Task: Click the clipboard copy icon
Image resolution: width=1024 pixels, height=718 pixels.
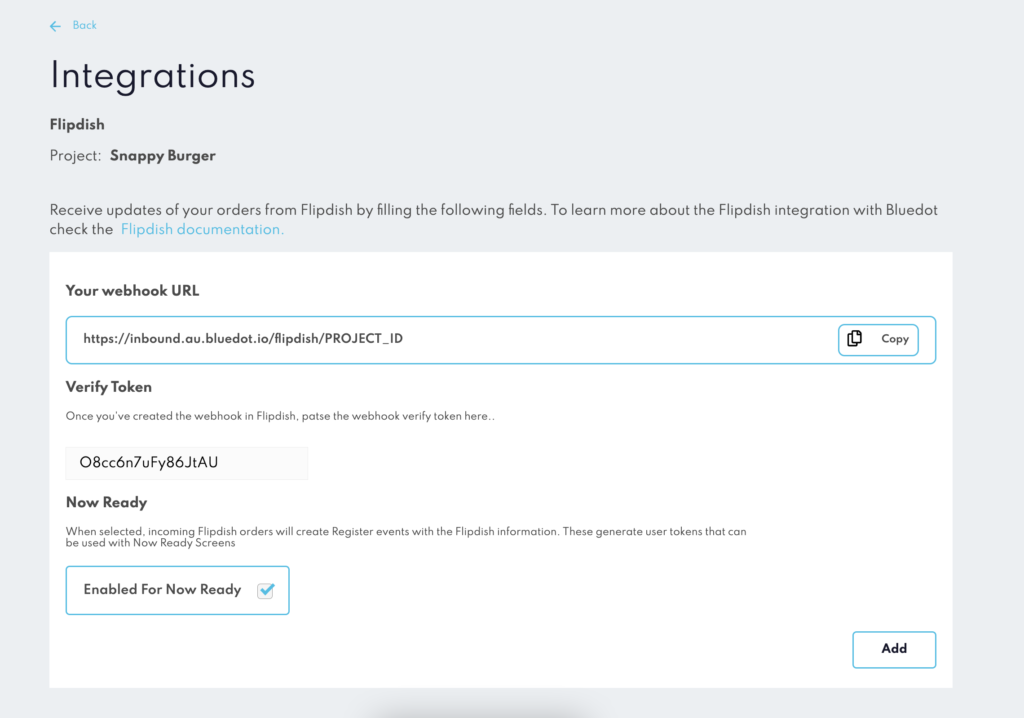Action: pyautogui.click(x=854, y=338)
